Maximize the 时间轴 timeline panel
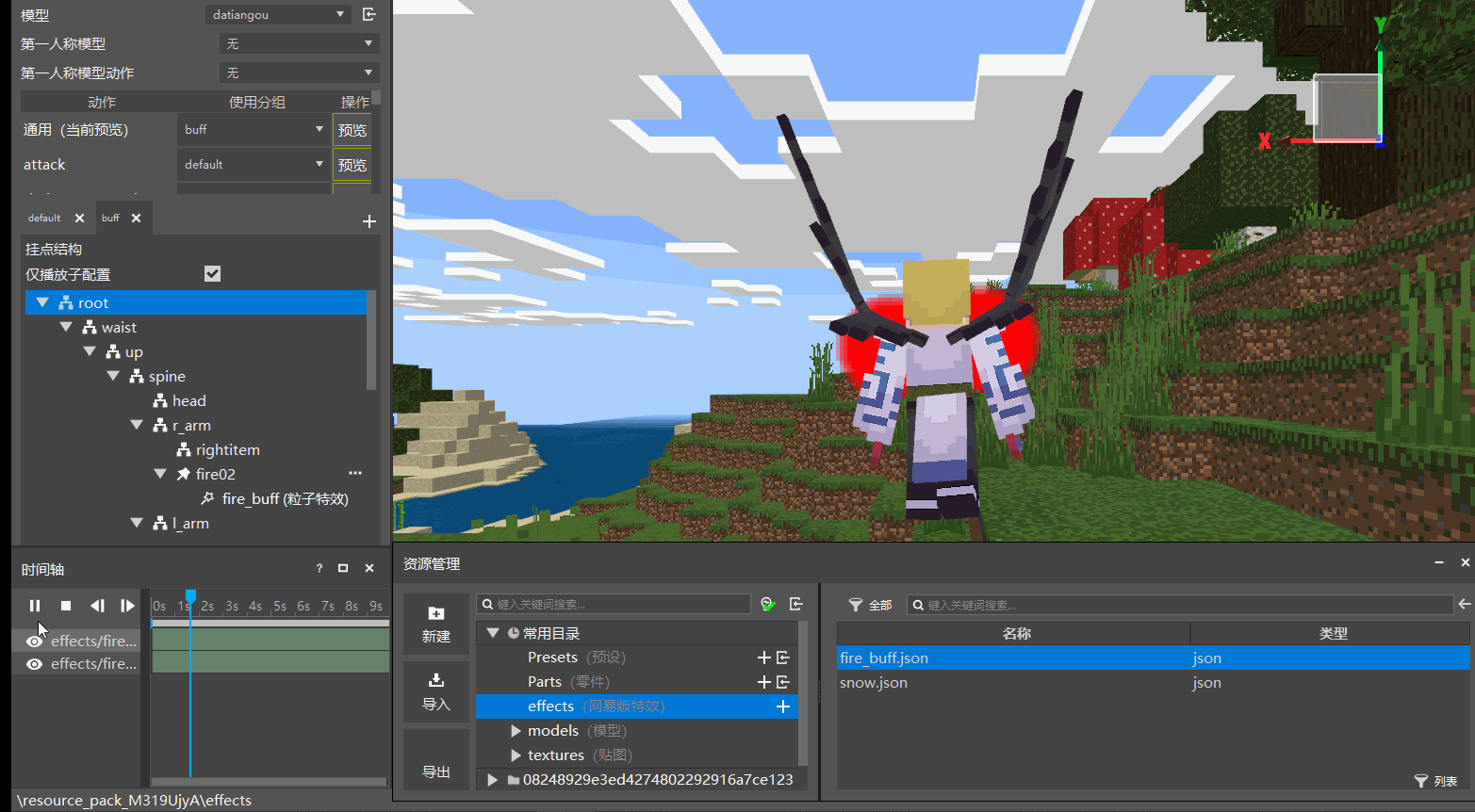The height and width of the screenshot is (812, 1475). (343, 568)
